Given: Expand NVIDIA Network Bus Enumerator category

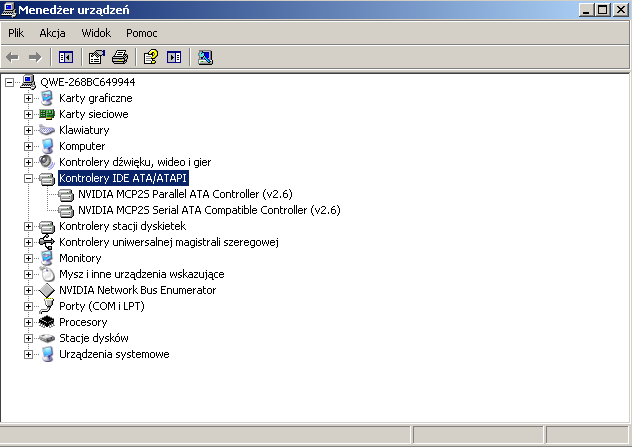Looking at the screenshot, I should tap(28, 290).
